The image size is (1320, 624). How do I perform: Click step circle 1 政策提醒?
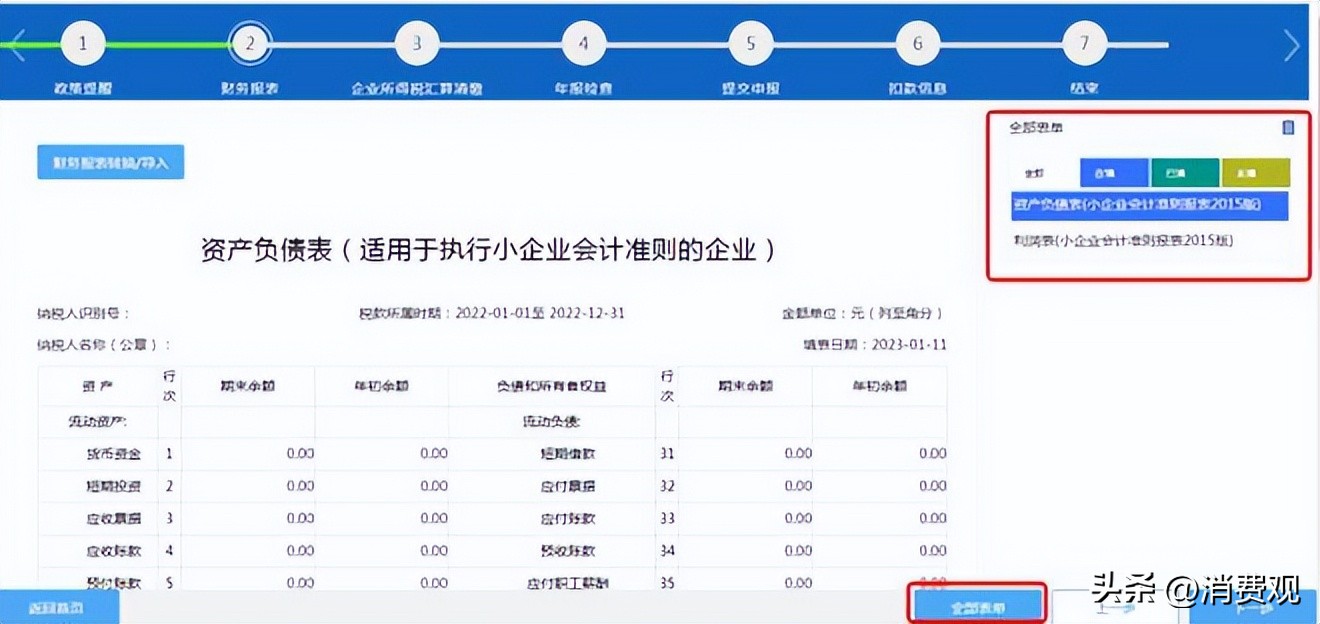click(82, 42)
